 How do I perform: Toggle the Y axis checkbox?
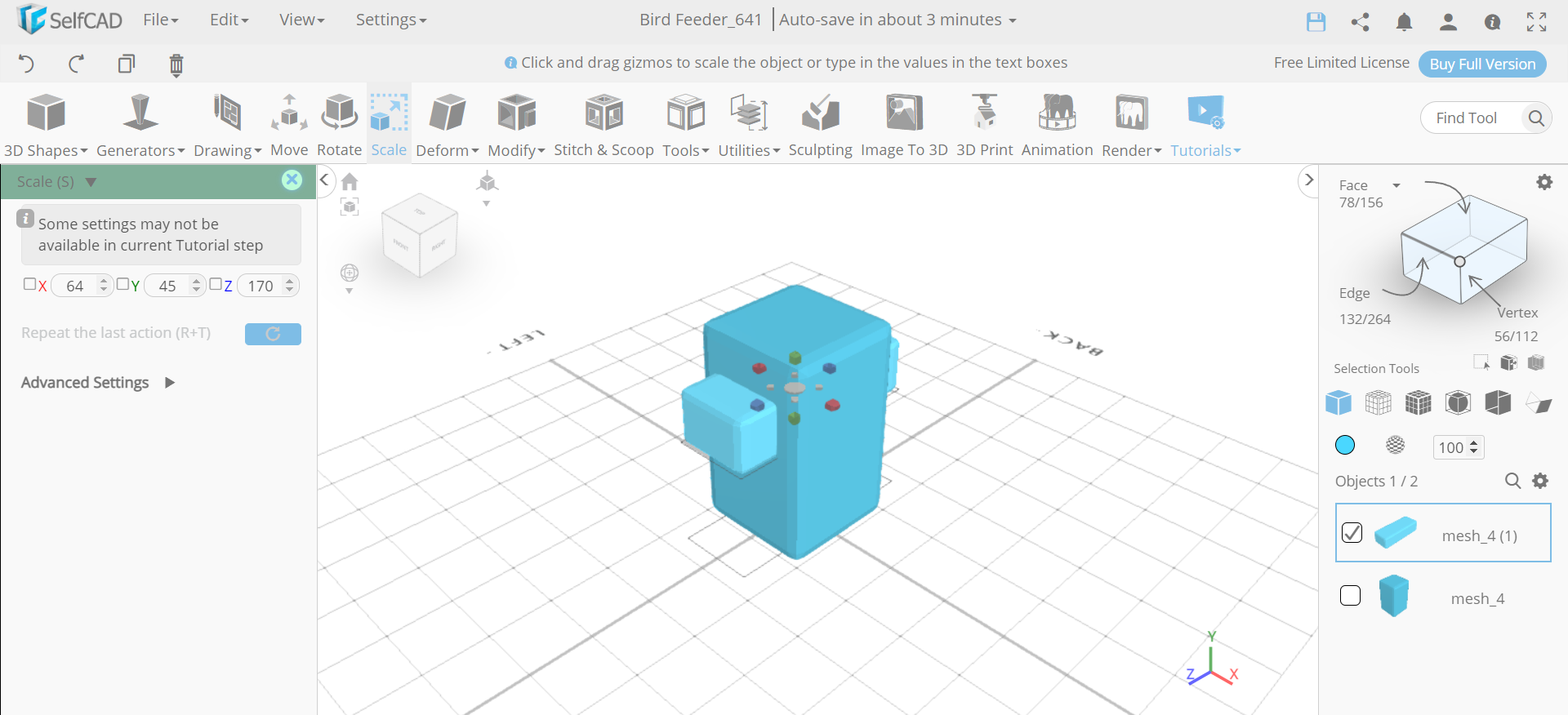pyautogui.click(x=122, y=284)
